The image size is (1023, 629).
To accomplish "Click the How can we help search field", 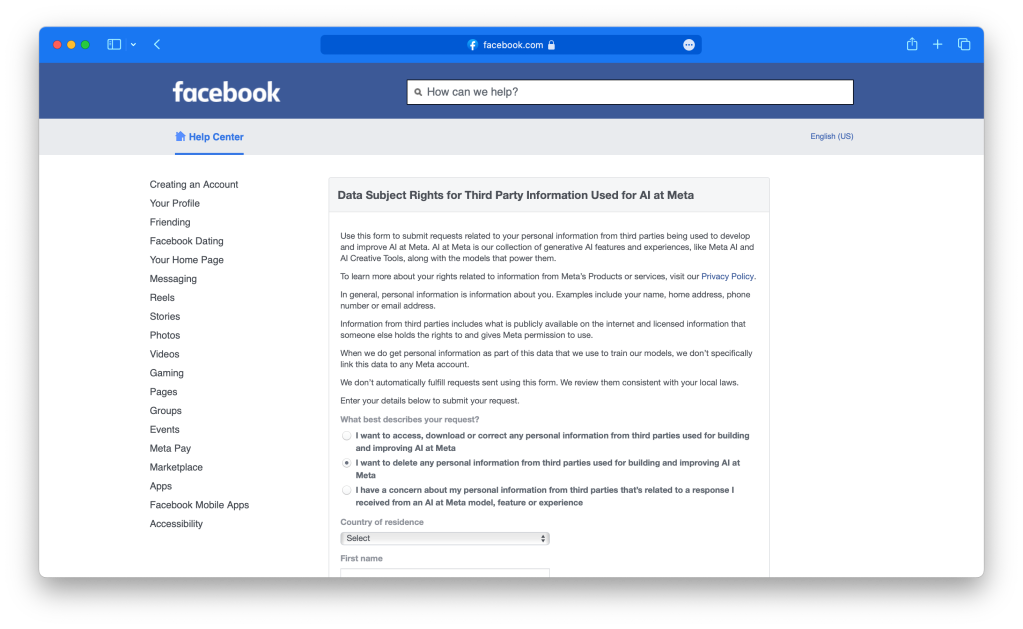I will [630, 92].
